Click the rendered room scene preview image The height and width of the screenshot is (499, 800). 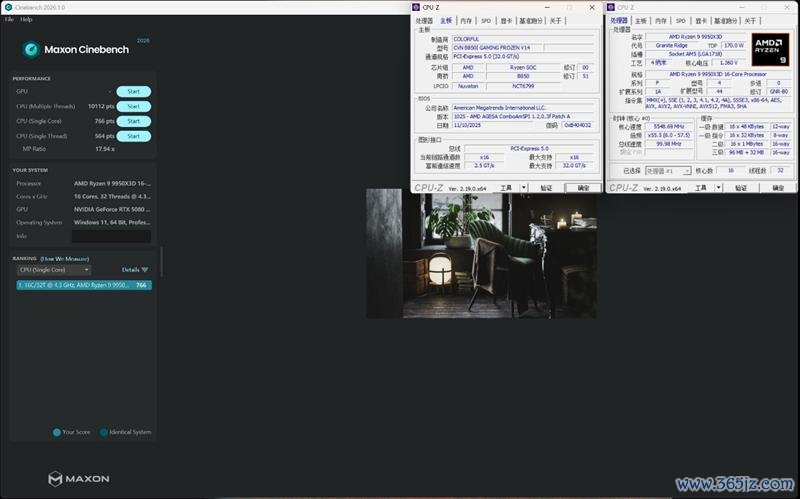pyautogui.click(x=481, y=254)
